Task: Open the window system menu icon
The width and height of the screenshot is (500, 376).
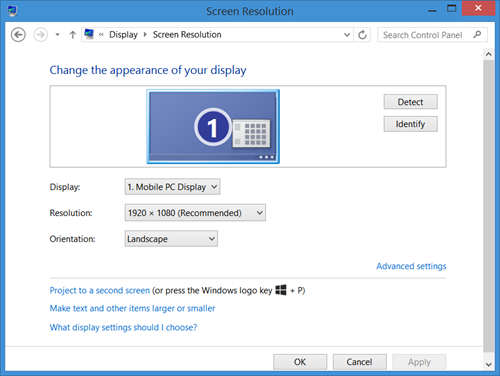Action: click(13, 11)
